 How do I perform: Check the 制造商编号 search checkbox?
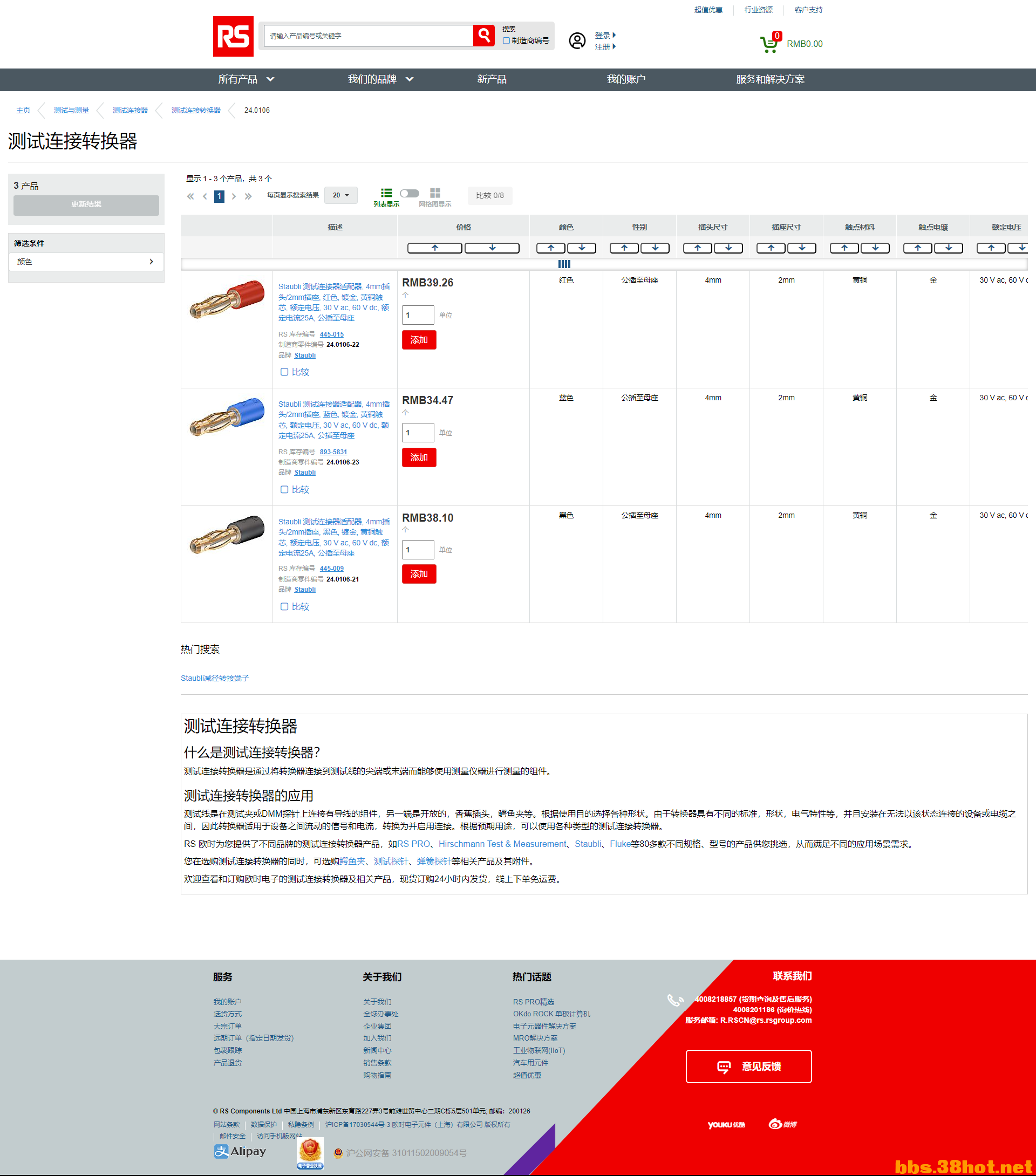(507, 41)
